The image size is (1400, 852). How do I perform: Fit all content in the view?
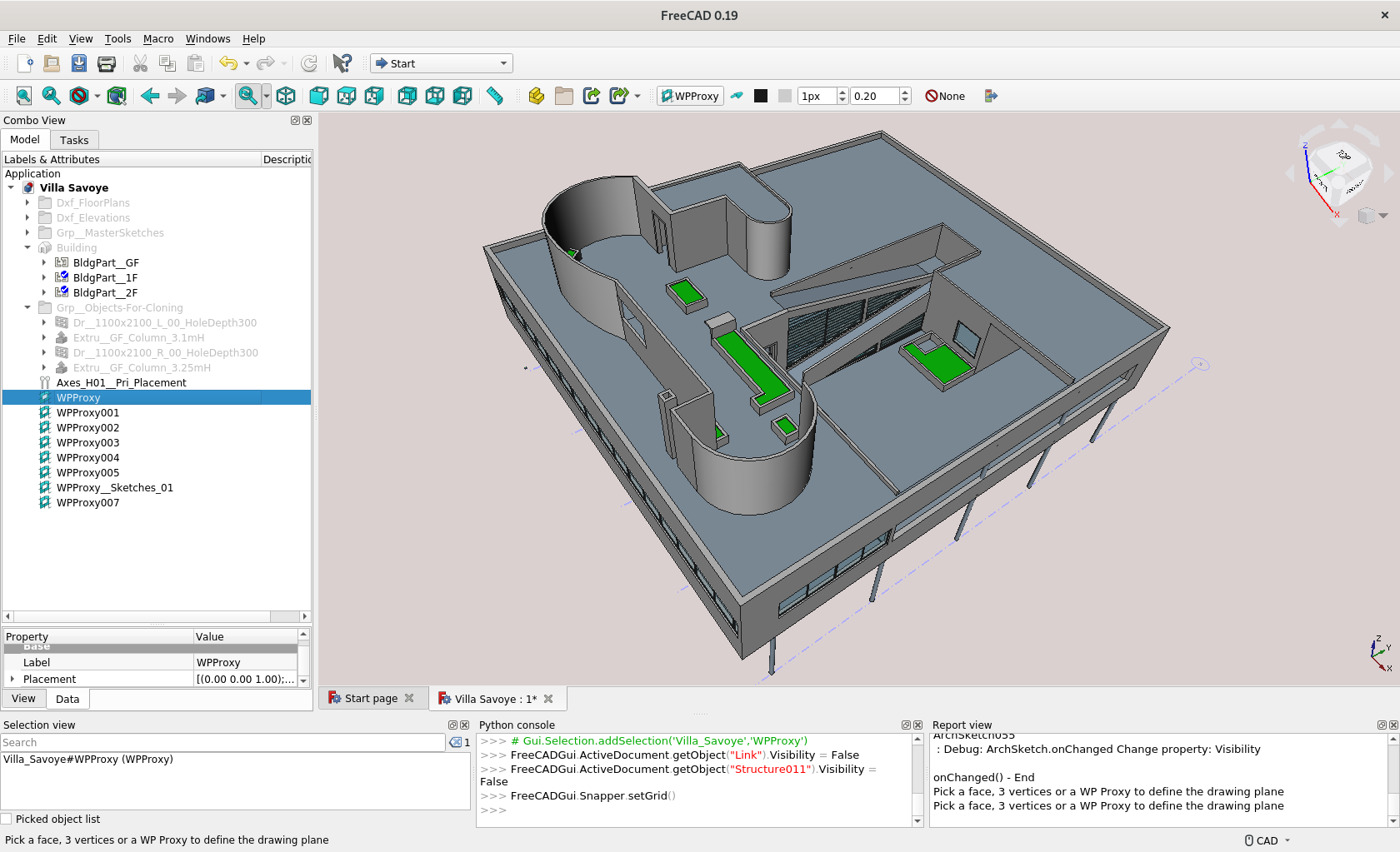coord(24,96)
